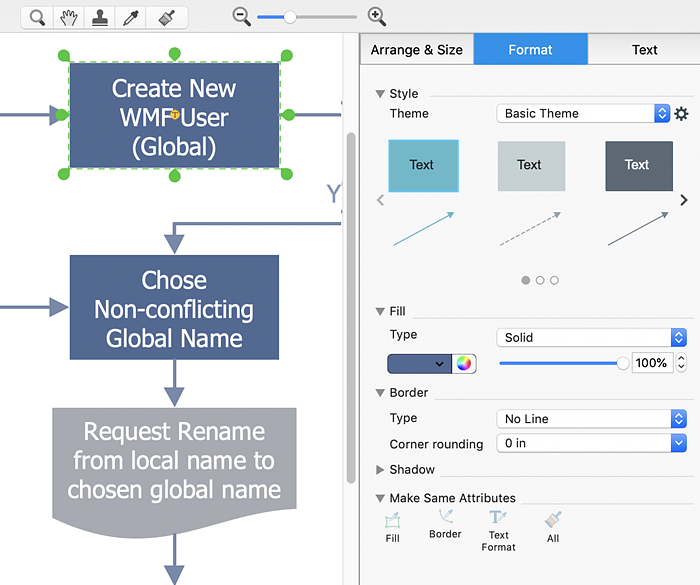
Task: Select the Chose Non-conflicting Global Name box
Action: (174, 307)
